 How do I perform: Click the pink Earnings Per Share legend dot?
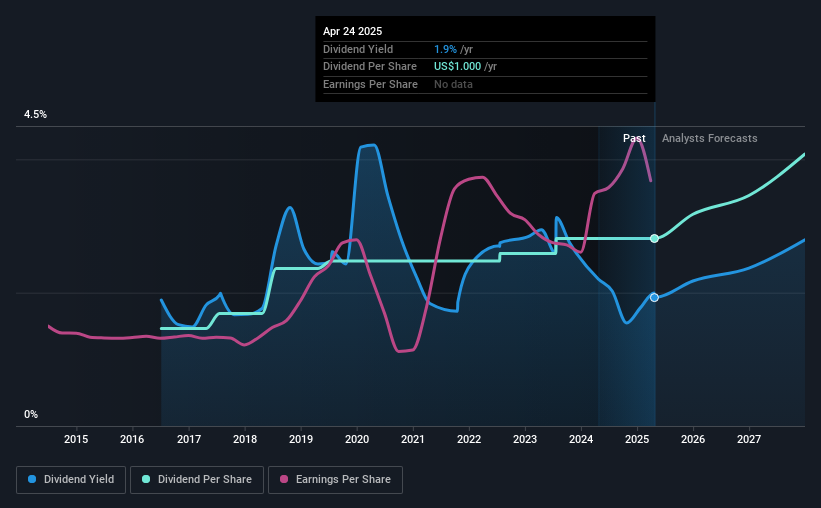pos(284,479)
